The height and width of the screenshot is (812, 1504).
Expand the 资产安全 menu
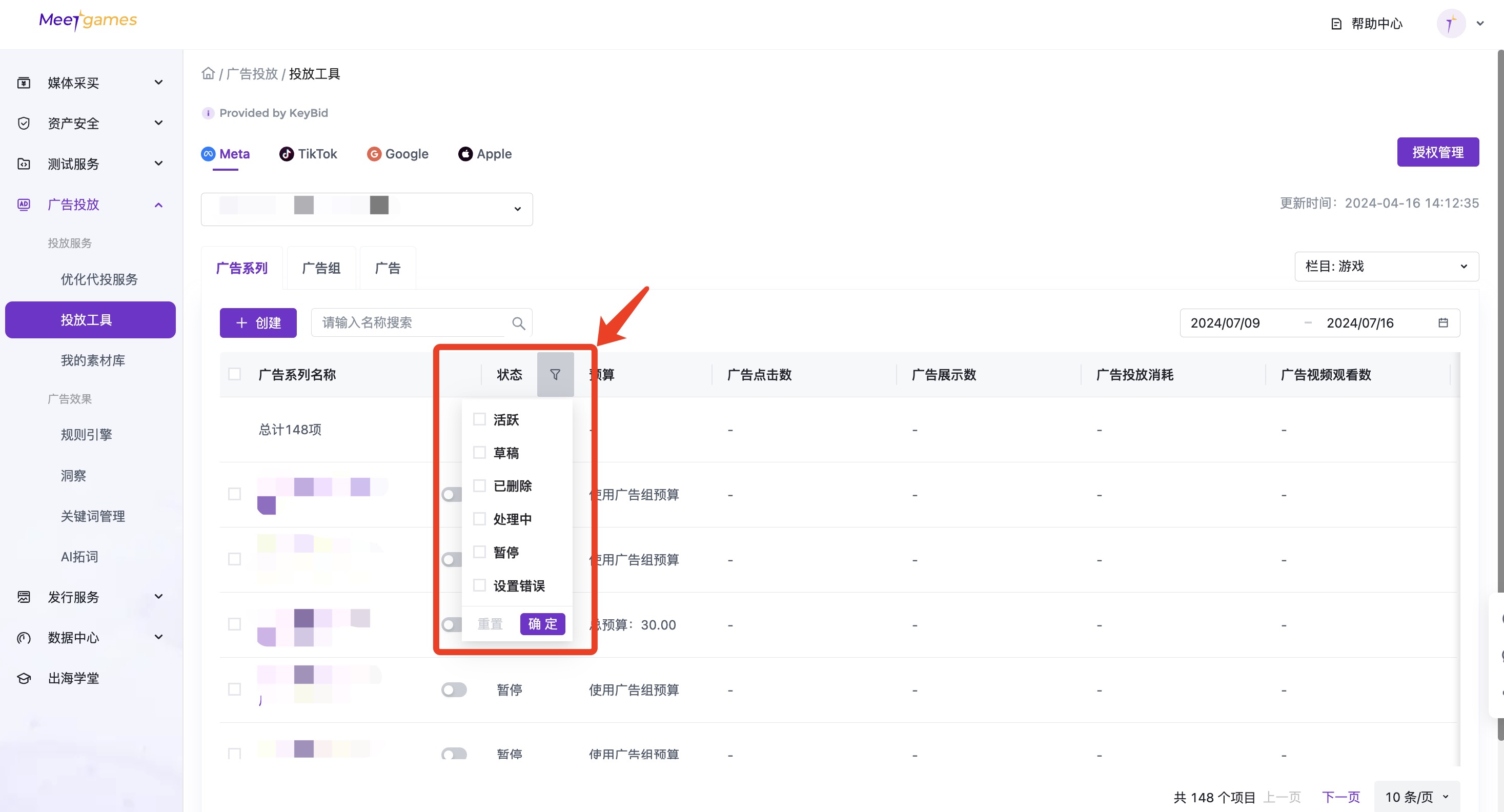coord(158,123)
